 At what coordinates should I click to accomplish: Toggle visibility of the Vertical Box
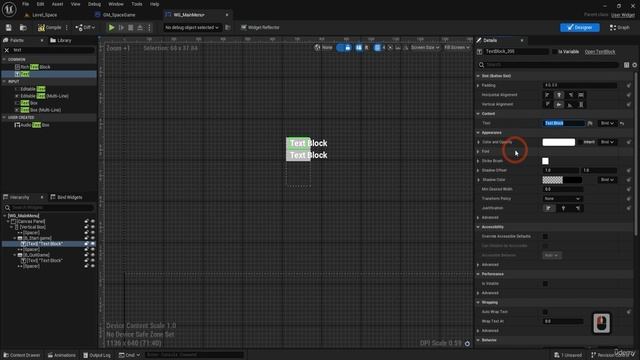coord(93,227)
